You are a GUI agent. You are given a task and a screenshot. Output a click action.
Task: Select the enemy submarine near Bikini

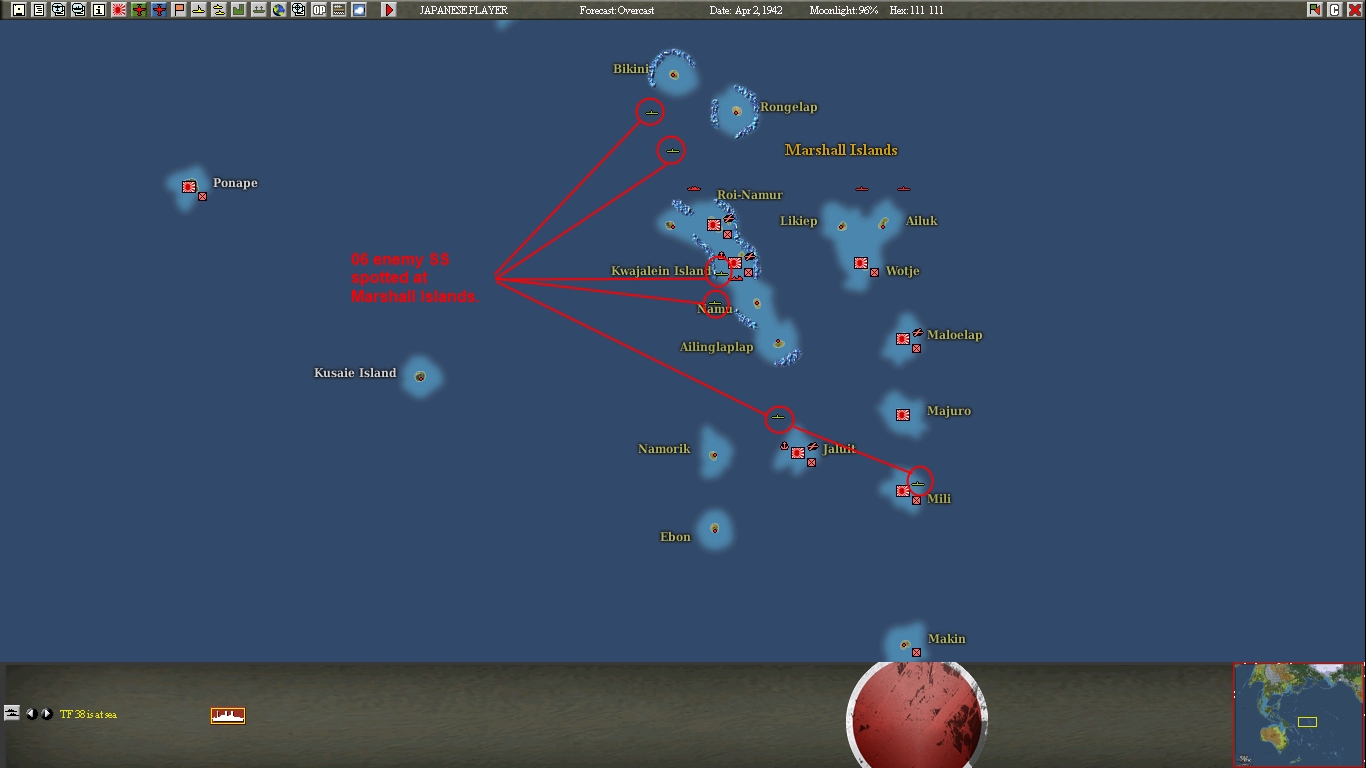(x=651, y=112)
